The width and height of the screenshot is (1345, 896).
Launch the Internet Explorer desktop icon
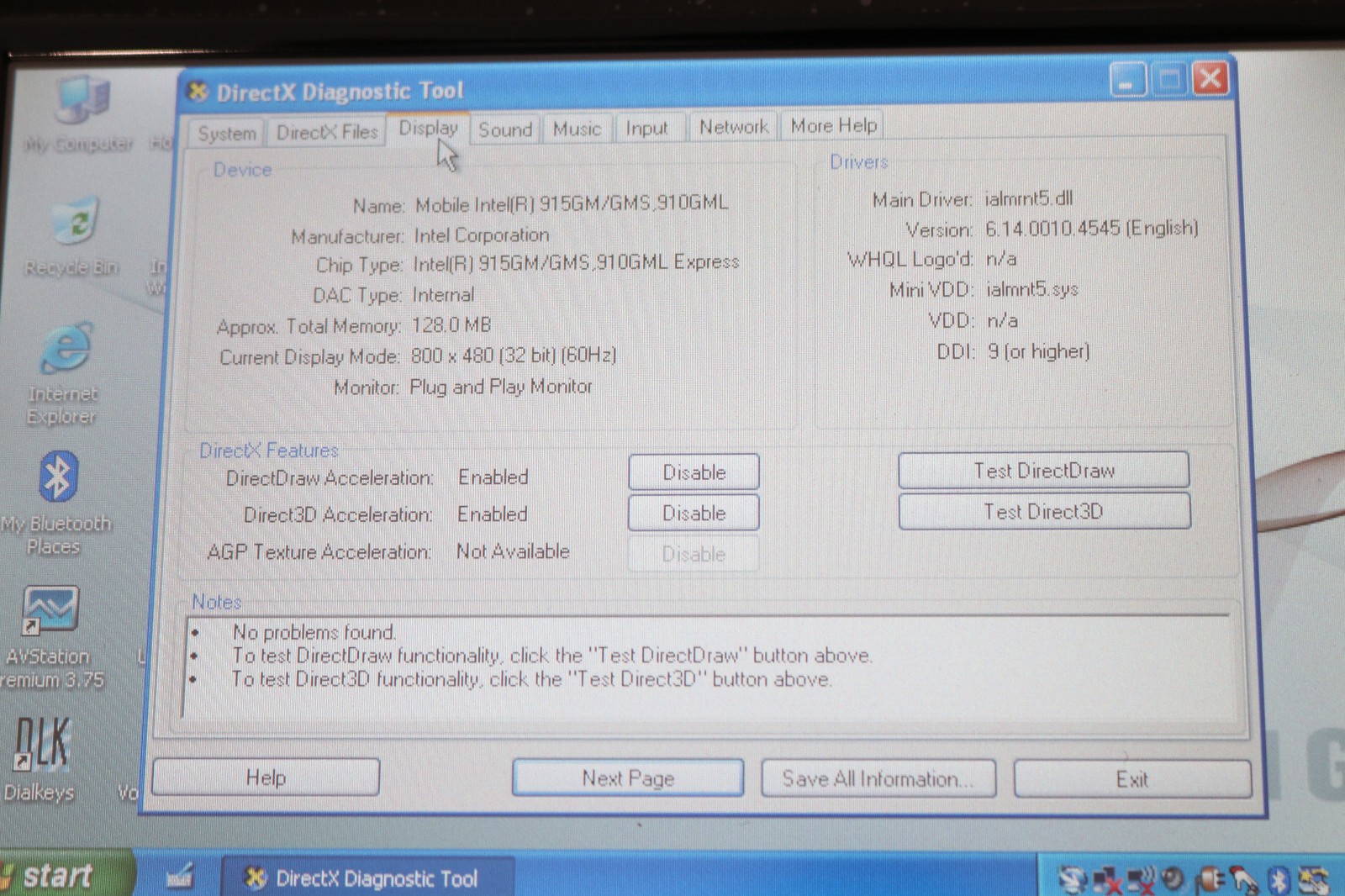pos(64,373)
